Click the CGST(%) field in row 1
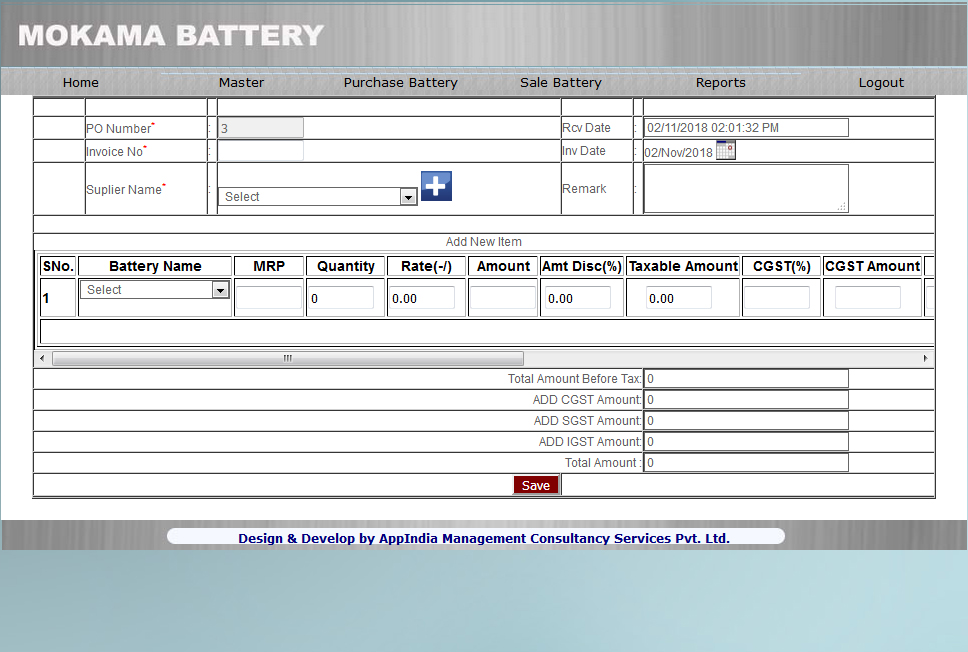 tap(777, 298)
